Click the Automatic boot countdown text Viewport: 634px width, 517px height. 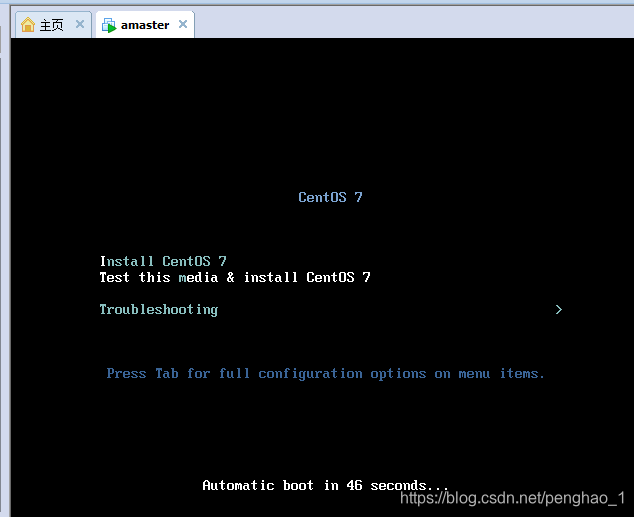click(325, 485)
